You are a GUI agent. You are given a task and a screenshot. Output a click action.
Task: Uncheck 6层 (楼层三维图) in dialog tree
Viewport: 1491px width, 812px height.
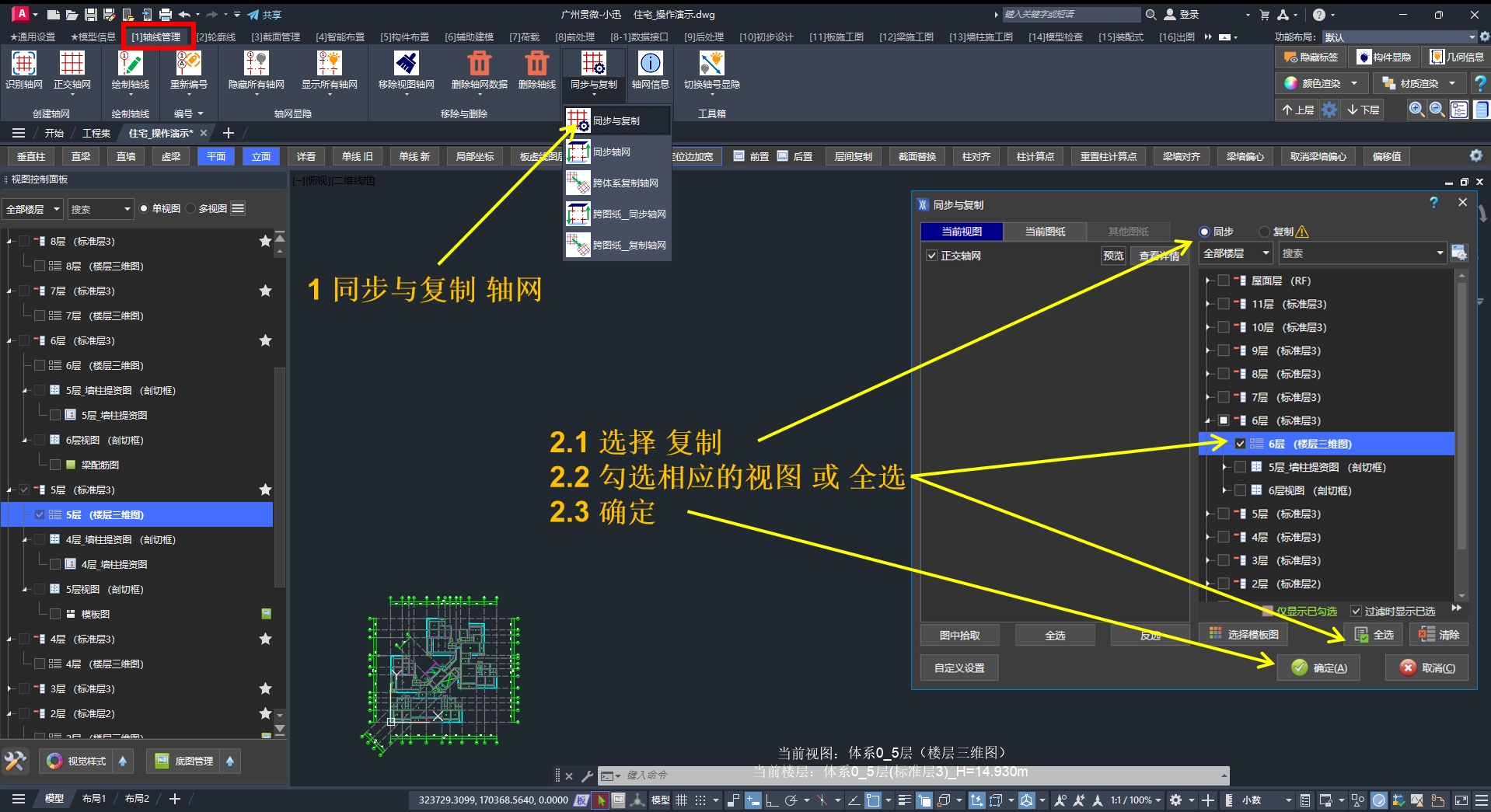pyautogui.click(x=1241, y=444)
